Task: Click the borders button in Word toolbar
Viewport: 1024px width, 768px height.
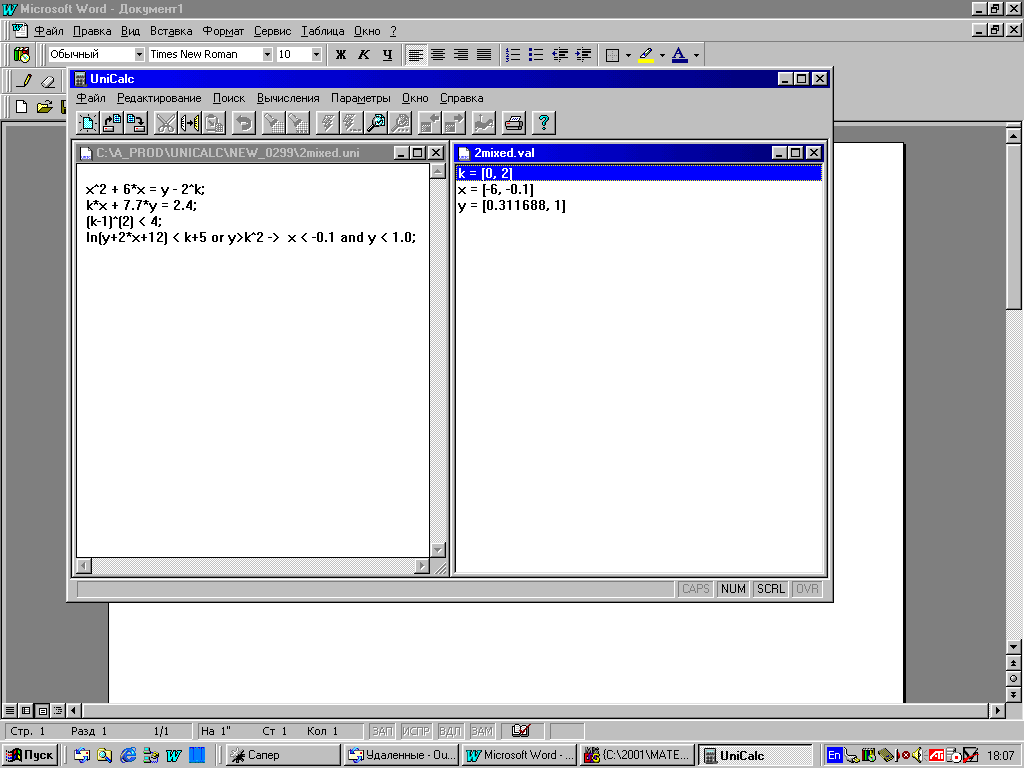Action: tap(613, 55)
